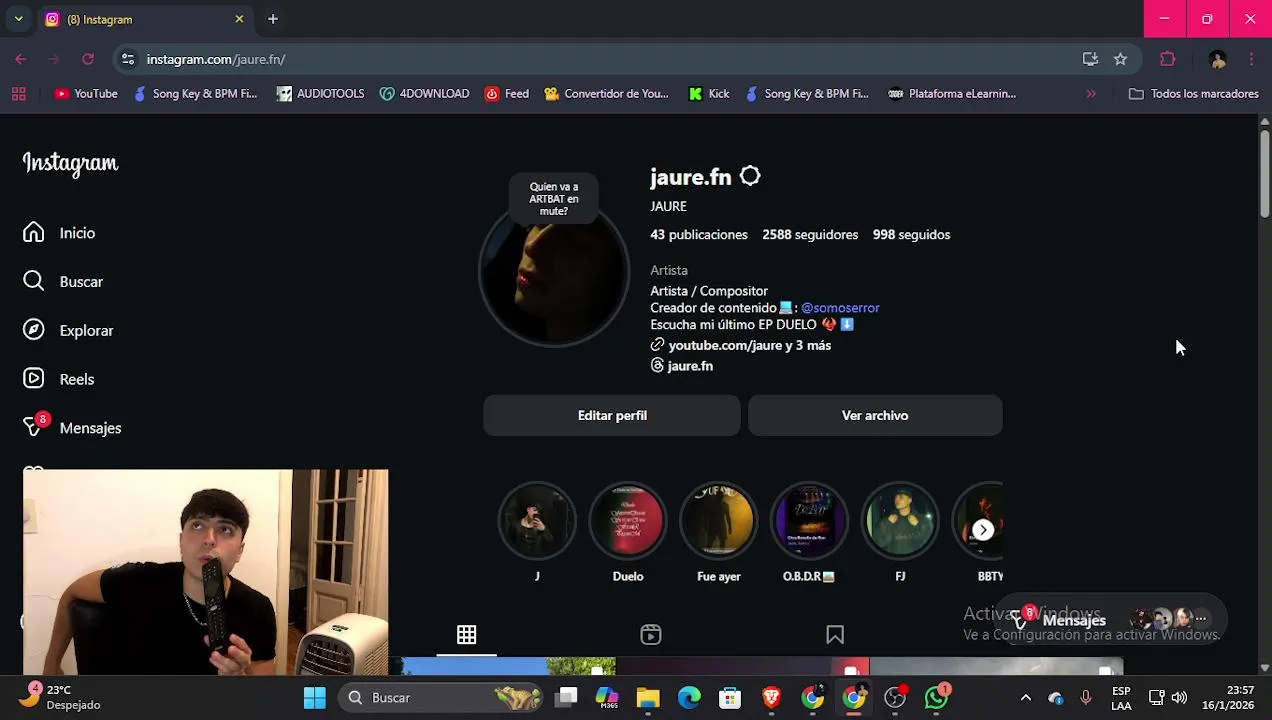Image resolution: width=1272 pixels, height=720 pixels.
Task: Click Ver archivo button
Action: point(875,415)
